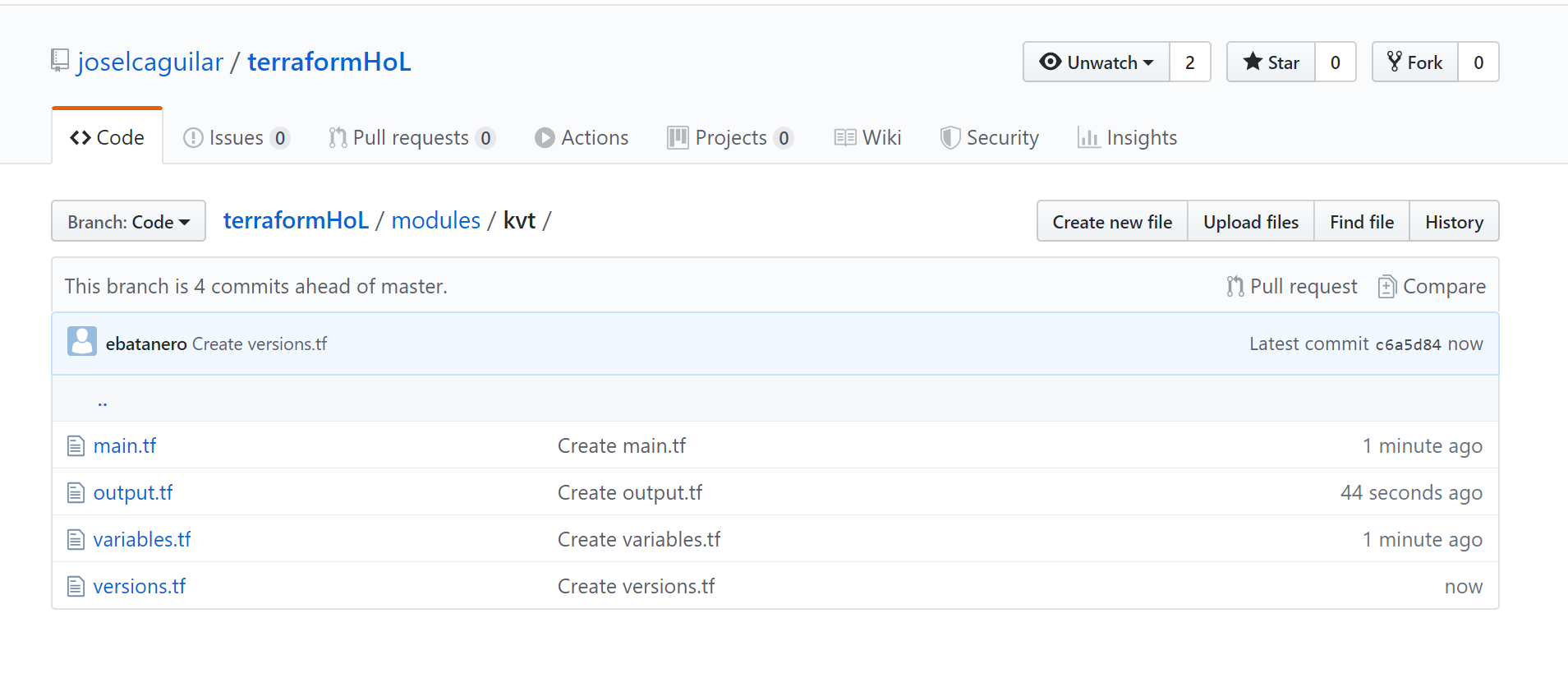Image resolution: width=1568 pixels, height=678 pixels.
Task: Open the variables.tf file
Action: (x=142, y=539)
